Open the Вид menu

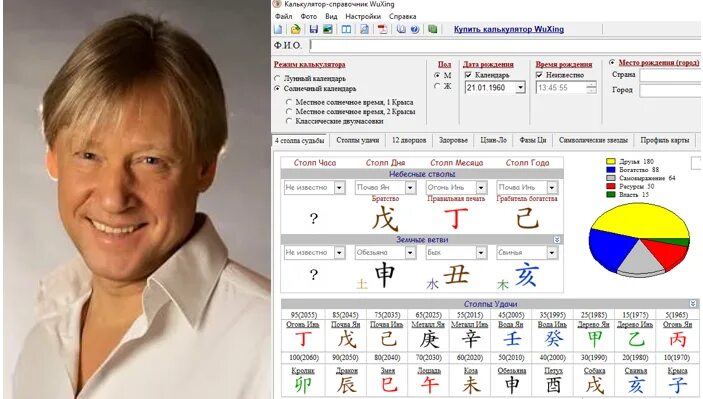[331, 16]
